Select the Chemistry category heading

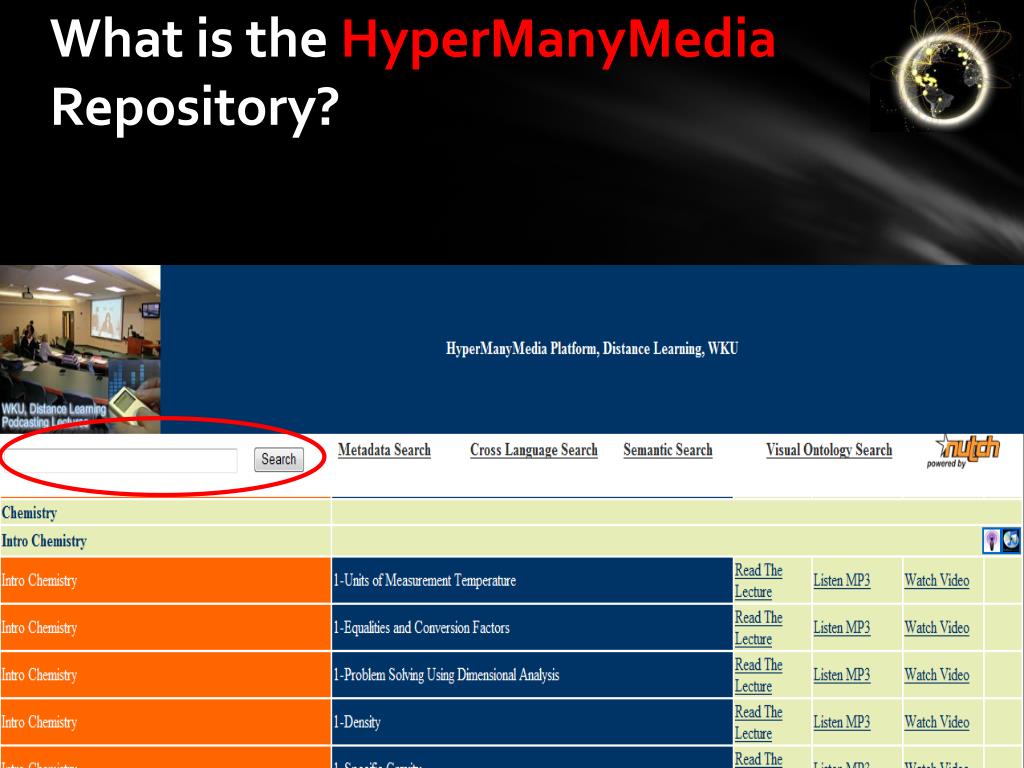click(x=29, y=513)
